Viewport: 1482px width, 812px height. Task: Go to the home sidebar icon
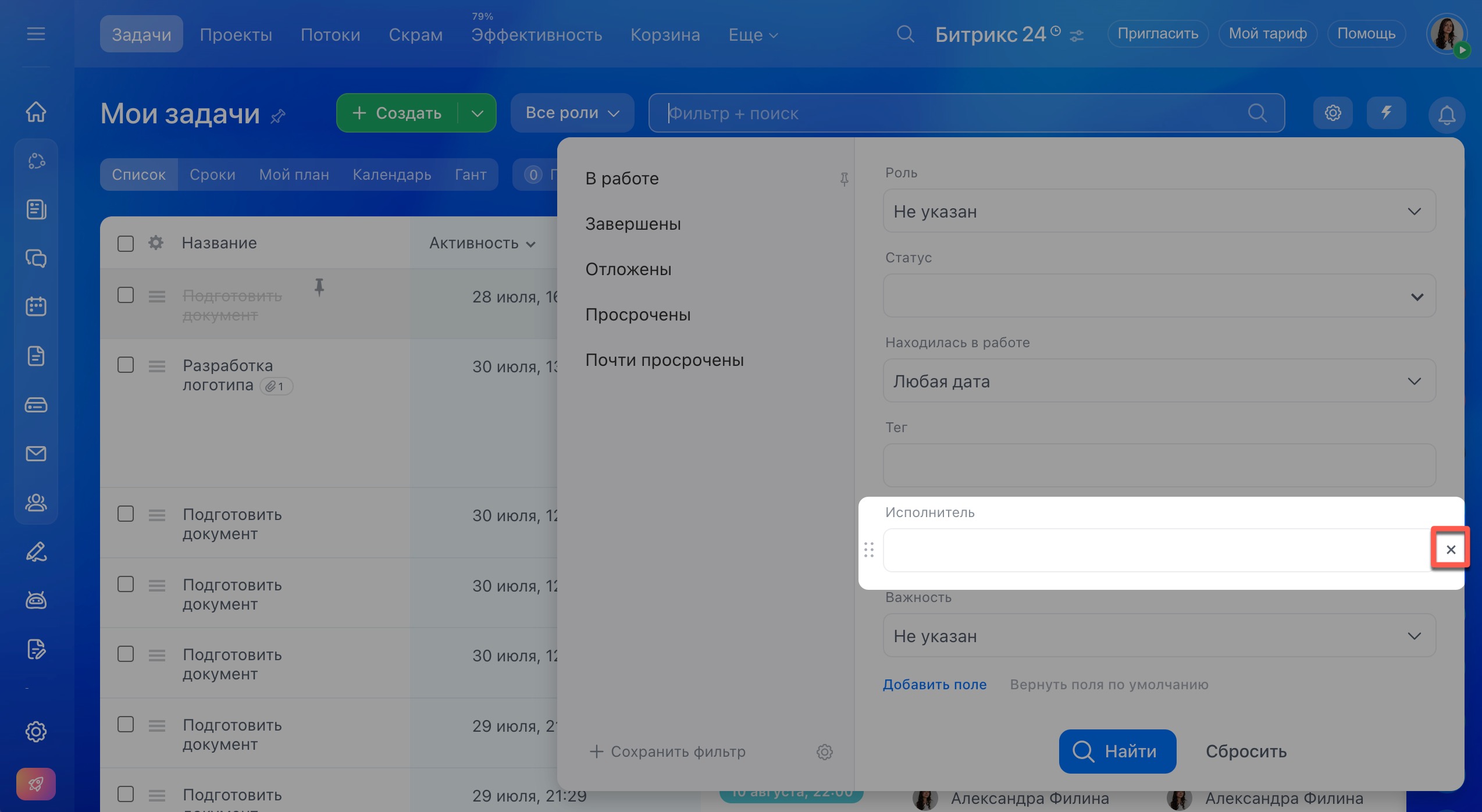point(36,112)
